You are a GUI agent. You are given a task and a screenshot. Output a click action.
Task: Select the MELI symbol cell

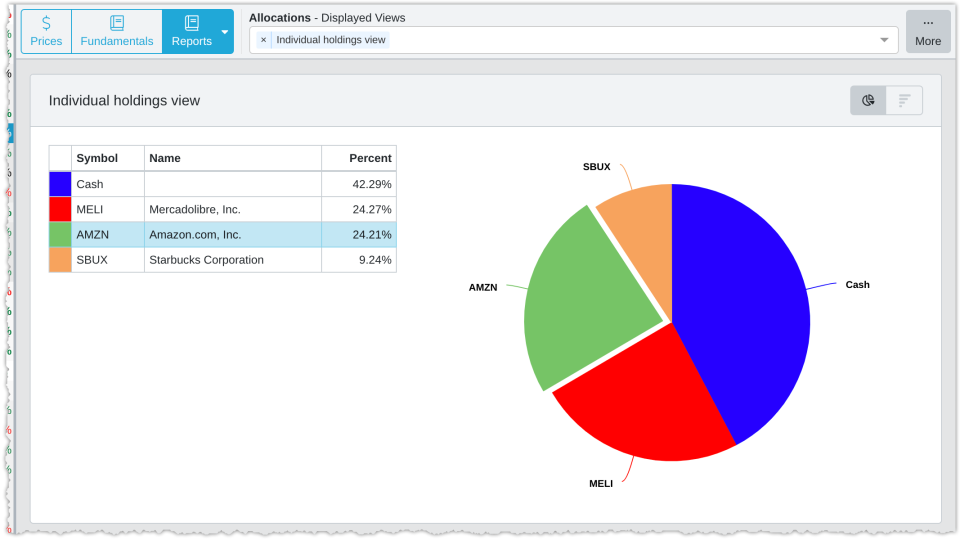(x=108, y=209)
